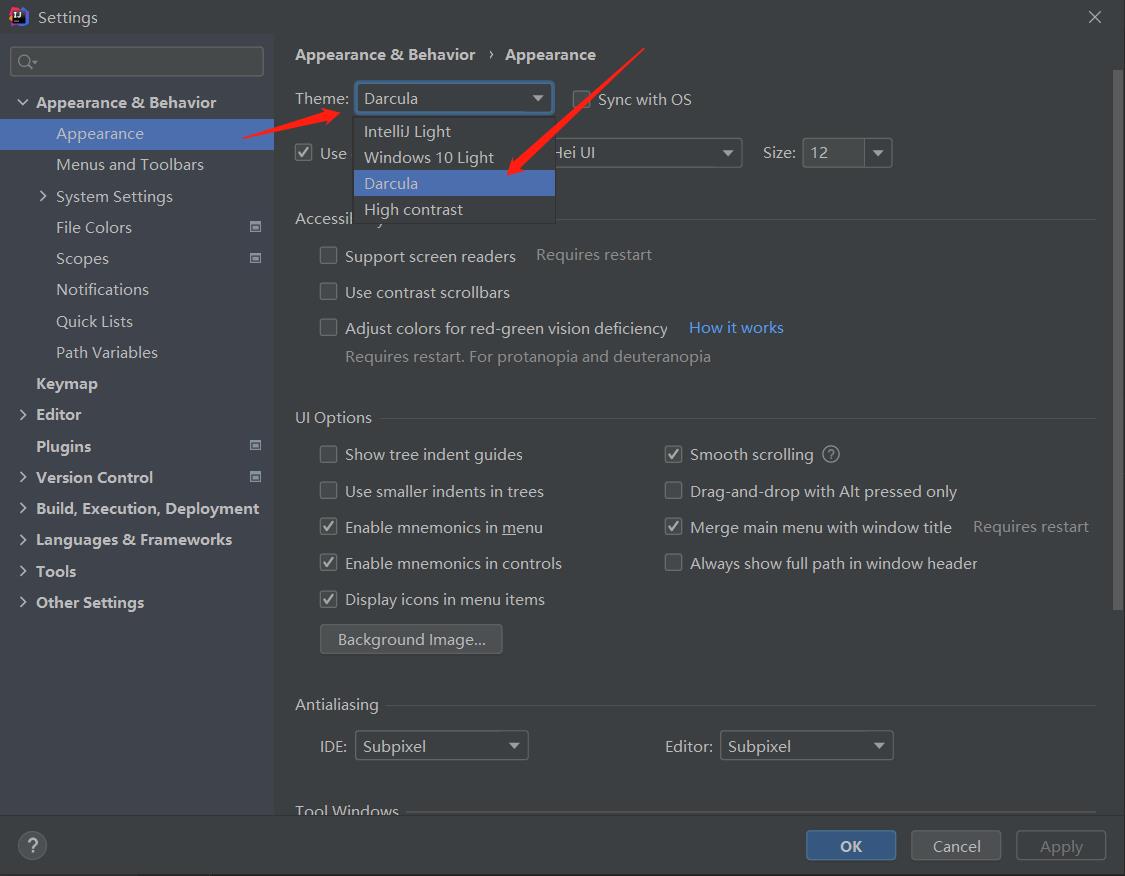Select High contrast theme option
The height and width of the screenshot is (876, 1125).
pos(454,209)
